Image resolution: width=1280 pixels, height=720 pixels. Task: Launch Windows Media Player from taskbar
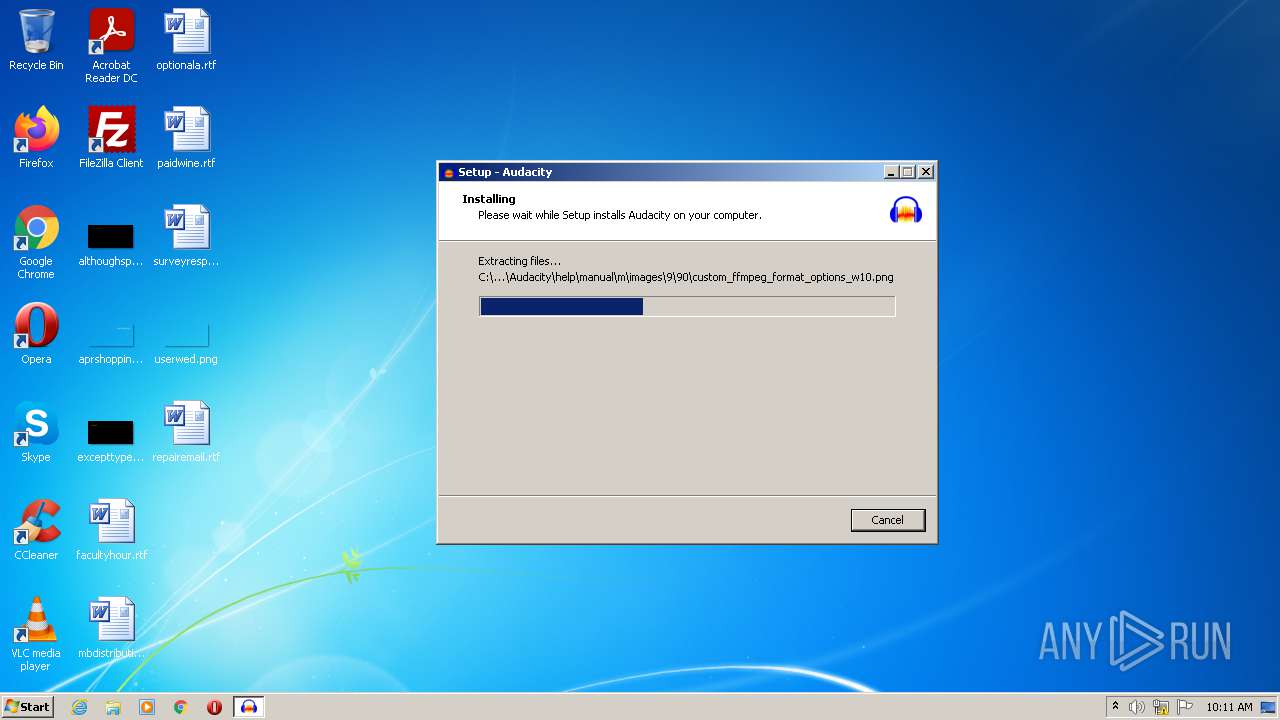click(147, 707)
